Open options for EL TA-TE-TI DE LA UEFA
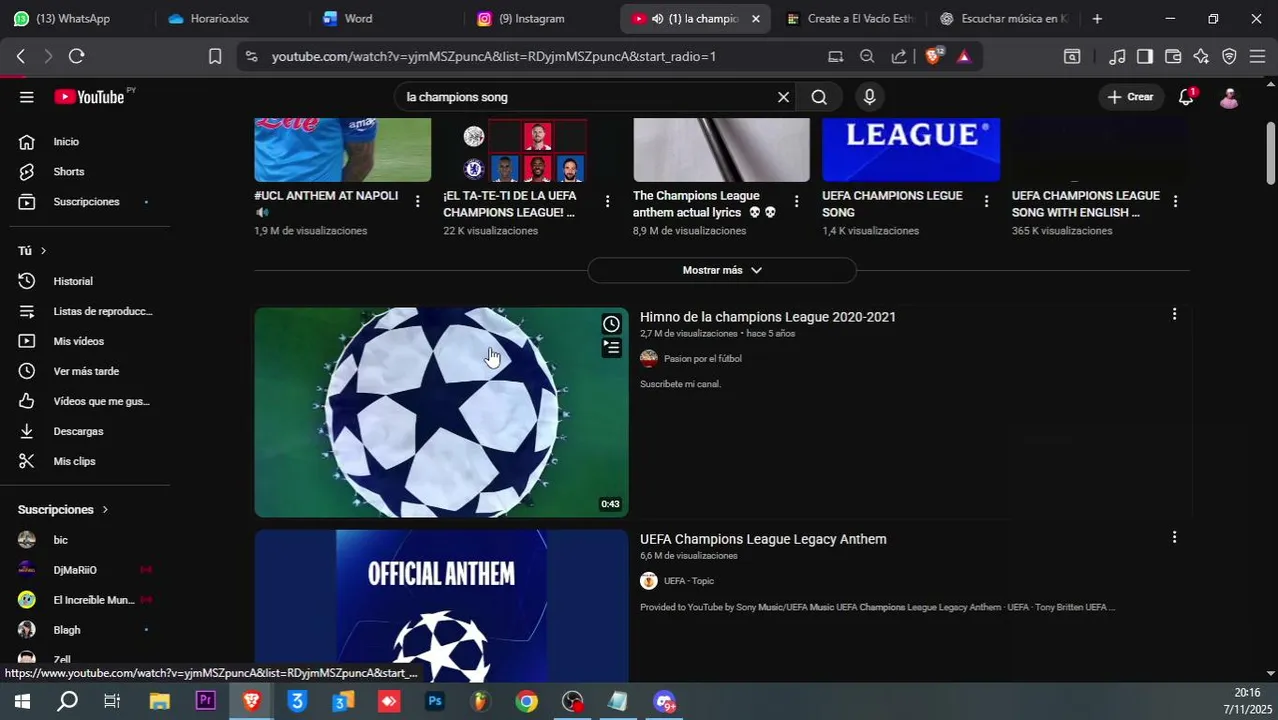1278x720 pixels. click(607, 201)
